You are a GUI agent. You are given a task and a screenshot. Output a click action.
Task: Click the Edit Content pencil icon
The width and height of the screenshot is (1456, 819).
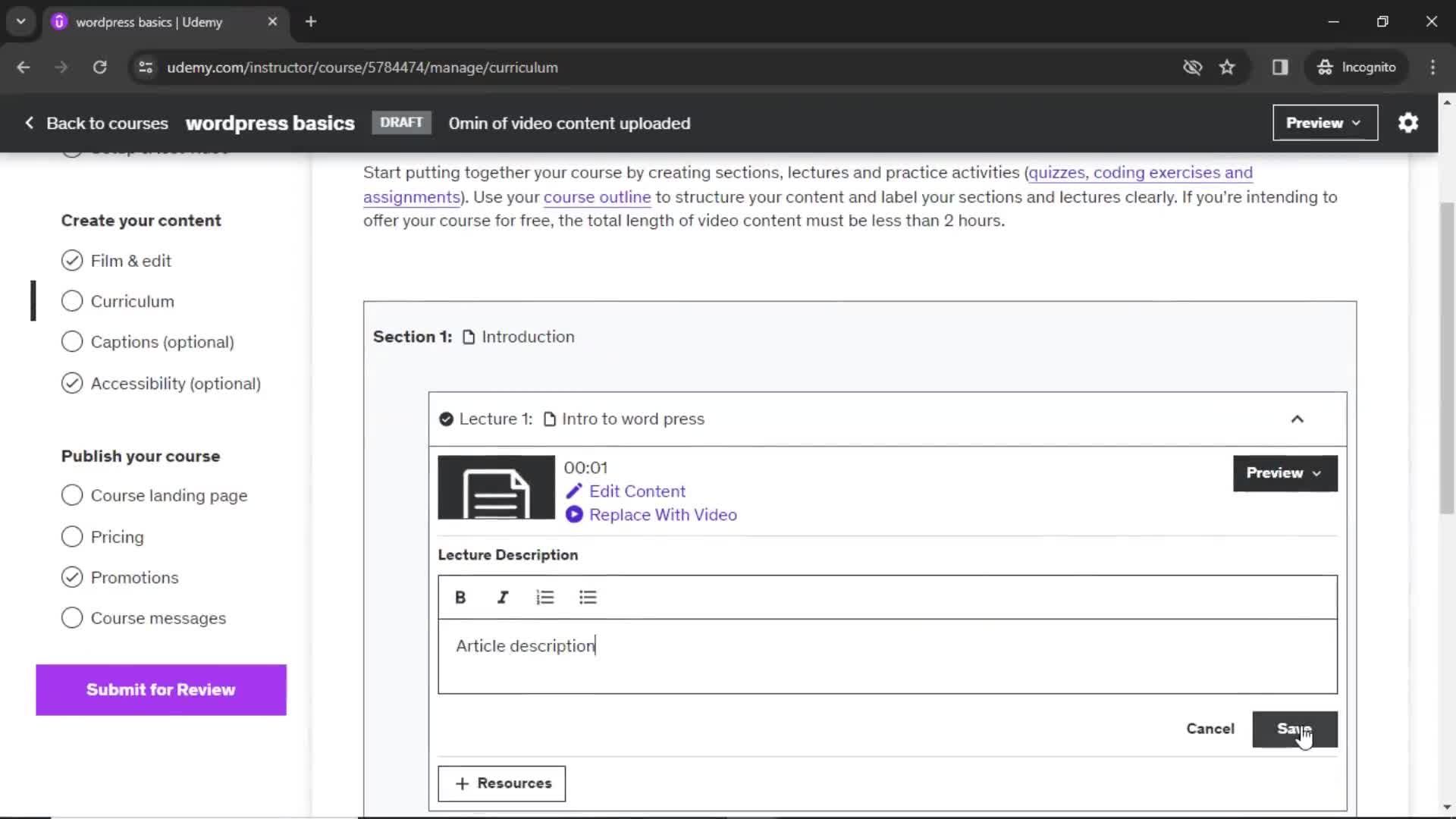click(x=575, y=491)
